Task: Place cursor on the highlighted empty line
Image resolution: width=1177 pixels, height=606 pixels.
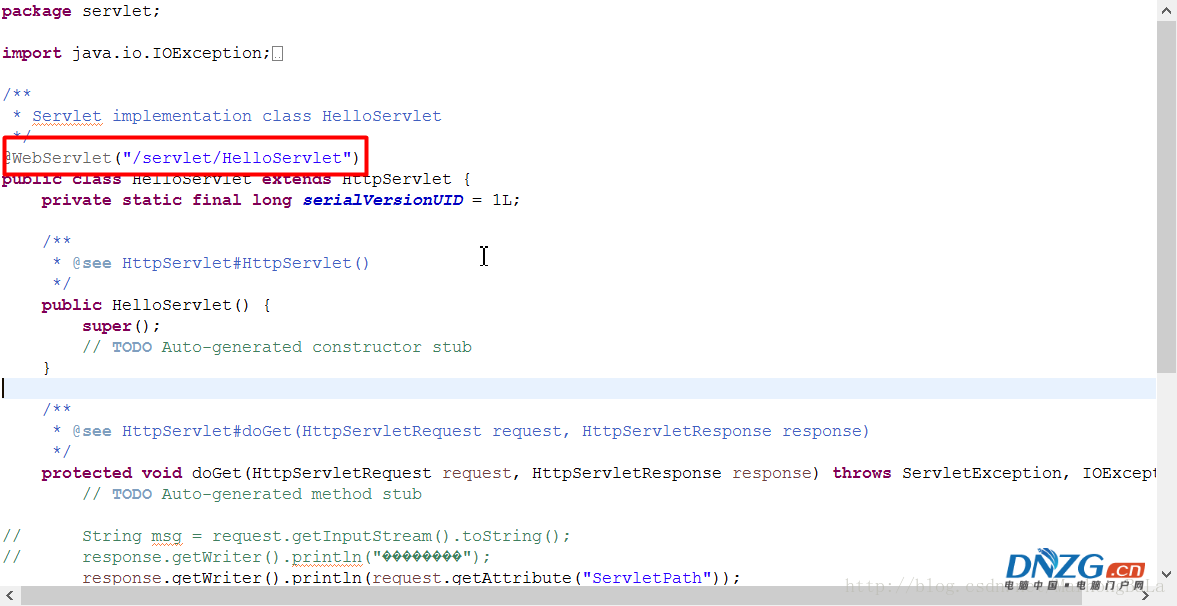Action: click(500, 389)
